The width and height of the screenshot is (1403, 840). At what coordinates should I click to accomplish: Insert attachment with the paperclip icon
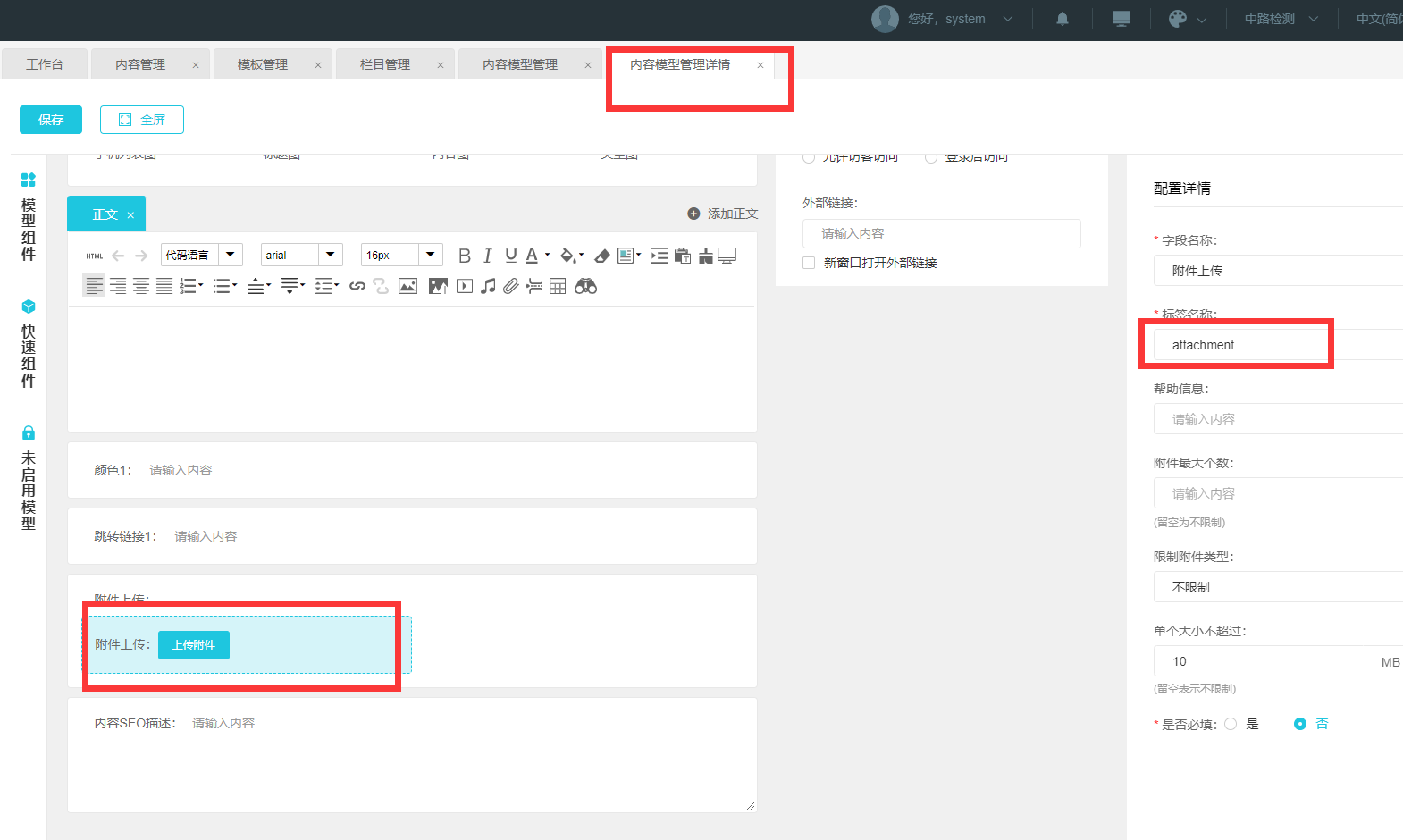click(x=511, y=286)
